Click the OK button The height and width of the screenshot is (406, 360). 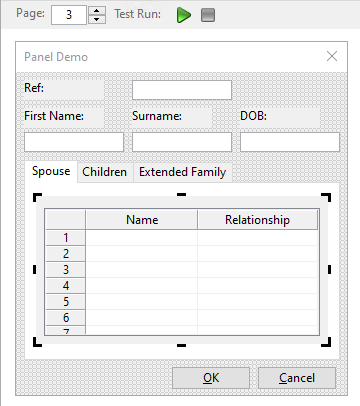(x=211, y=378)
